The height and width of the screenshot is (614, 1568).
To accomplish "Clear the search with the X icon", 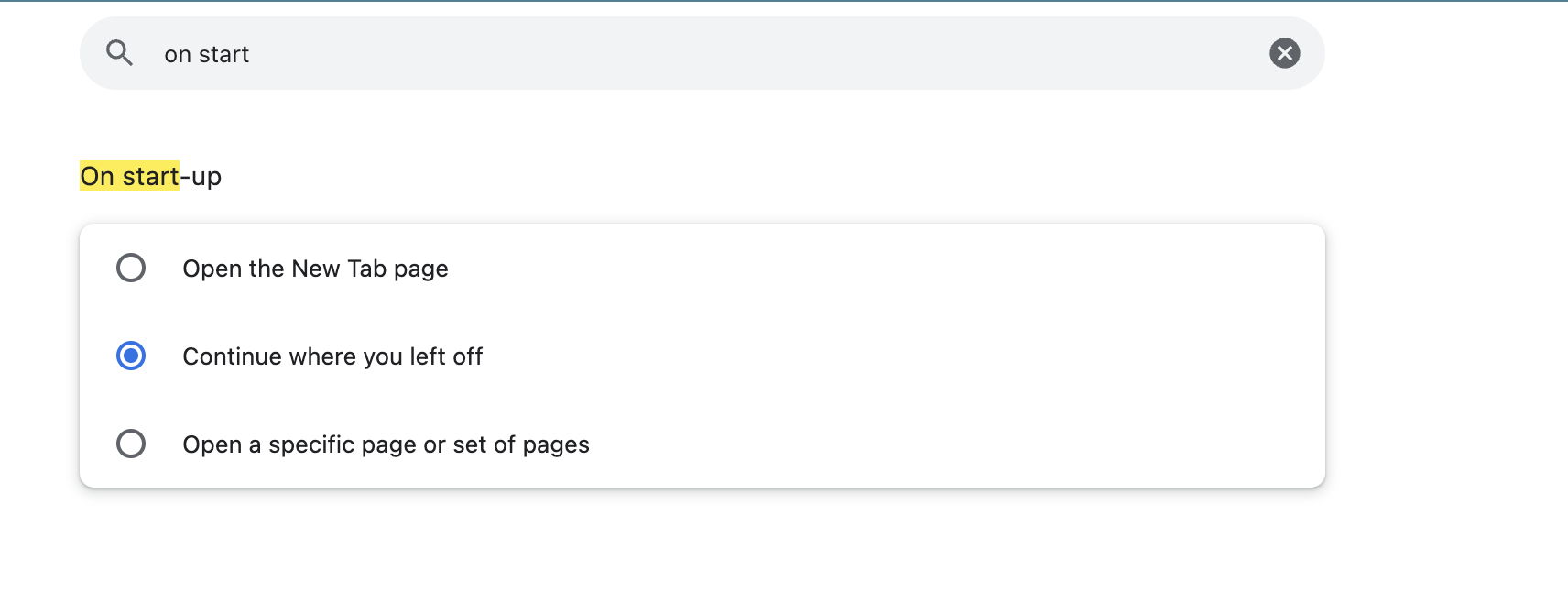I will 1284,53.
